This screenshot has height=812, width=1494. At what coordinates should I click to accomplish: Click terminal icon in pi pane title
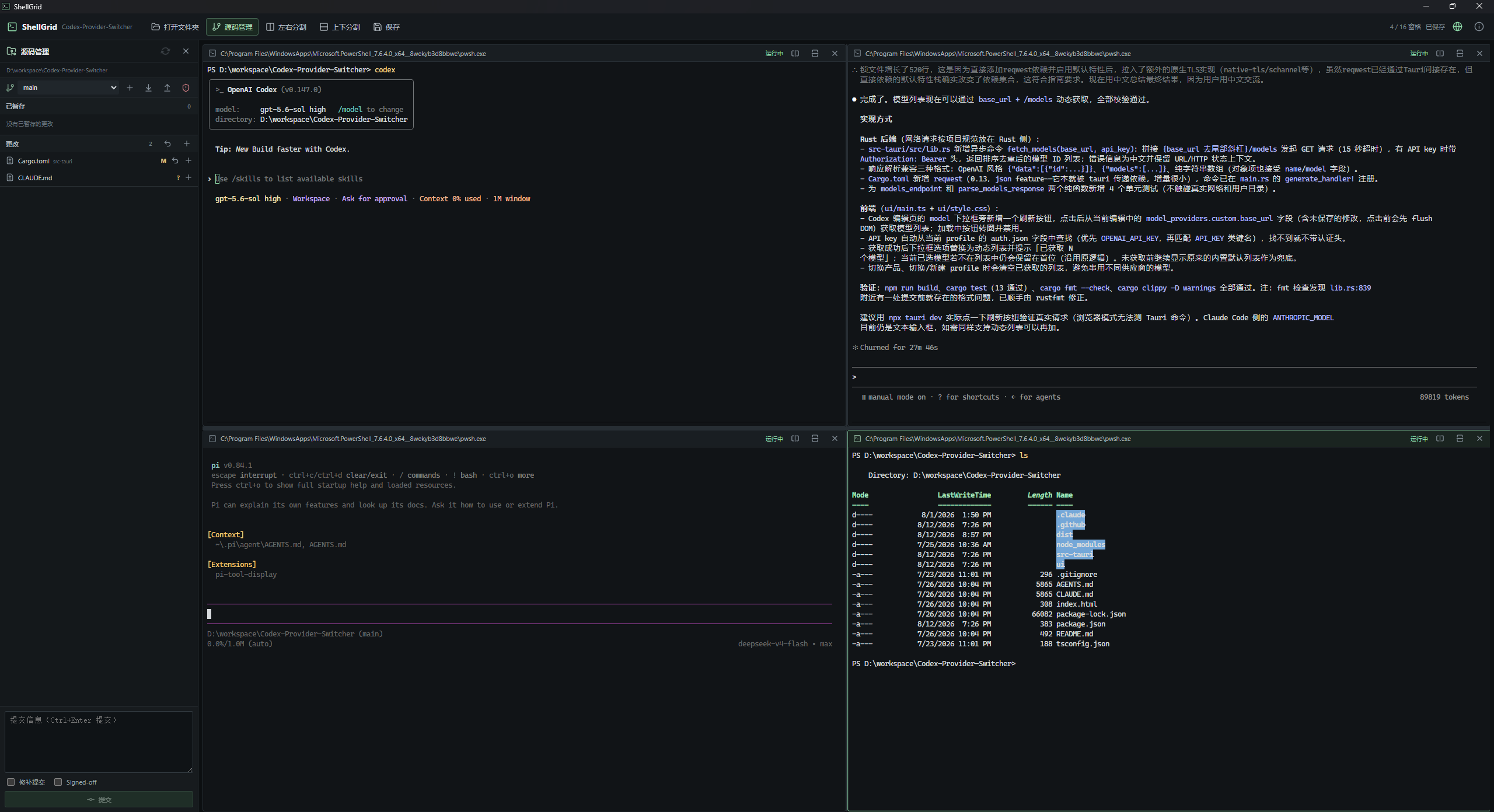pyautogui.click(x=212, y=438)
